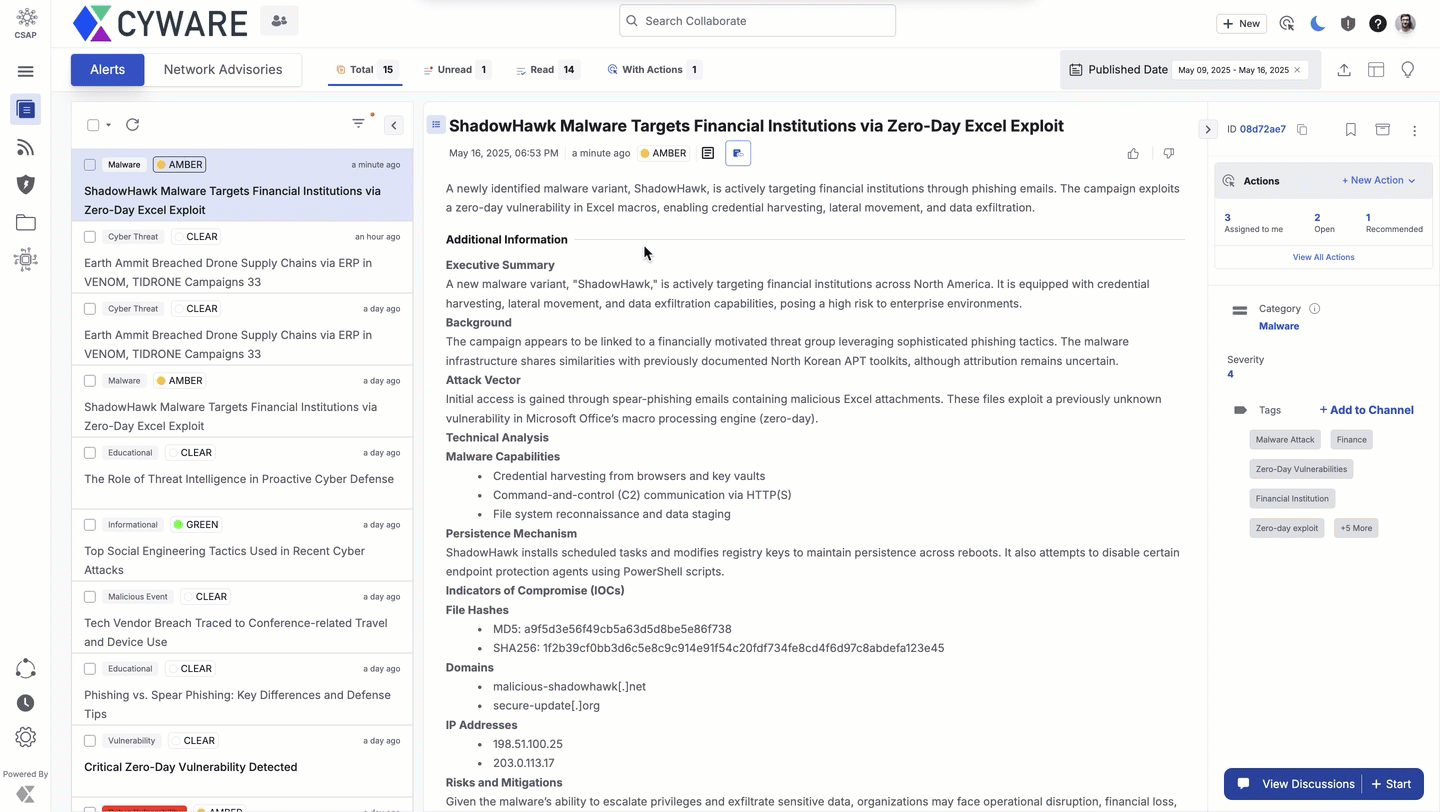Tick checkbox for Top Social Engineering Tactics alert
This screenshot has height=812, width=1440.
pos(90,525)
